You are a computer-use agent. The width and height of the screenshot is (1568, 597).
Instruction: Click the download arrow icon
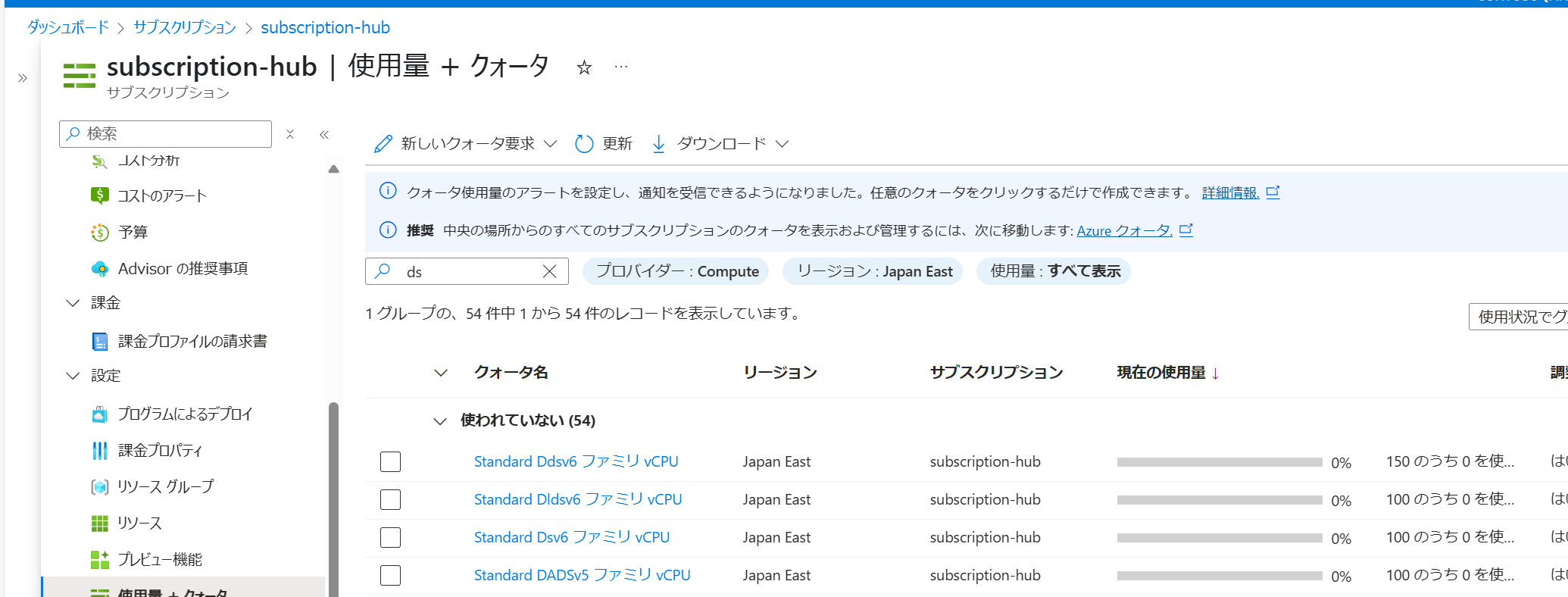tap(659, 143)
